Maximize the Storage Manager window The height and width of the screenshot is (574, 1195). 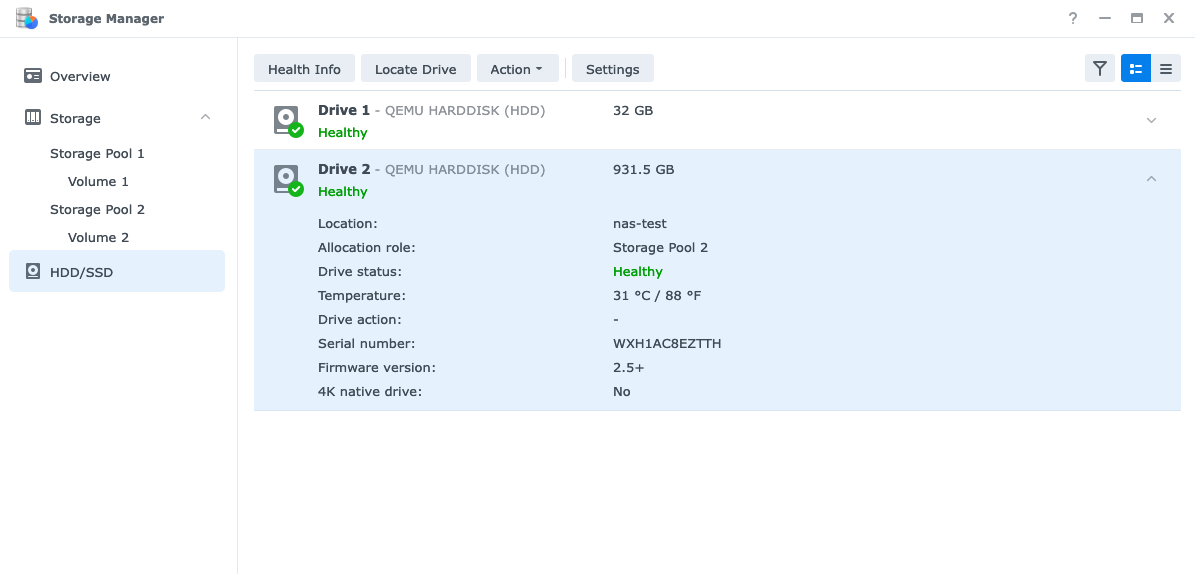click(x=1137, y=18)
